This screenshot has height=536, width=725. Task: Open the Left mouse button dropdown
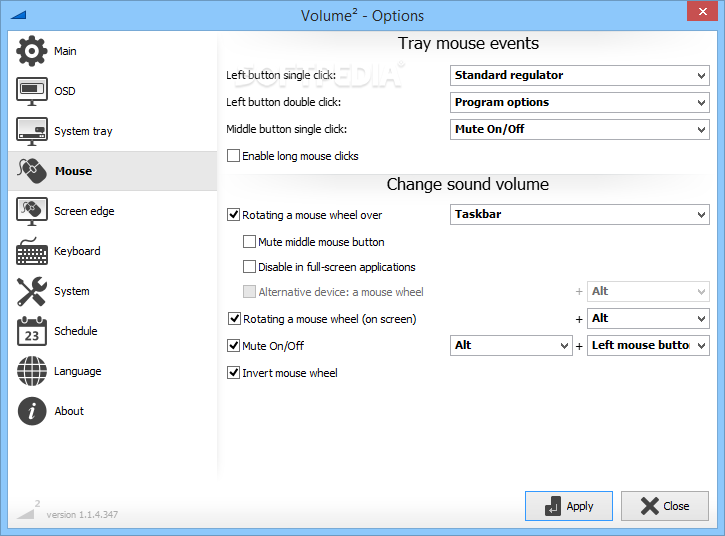pos(648,345)
